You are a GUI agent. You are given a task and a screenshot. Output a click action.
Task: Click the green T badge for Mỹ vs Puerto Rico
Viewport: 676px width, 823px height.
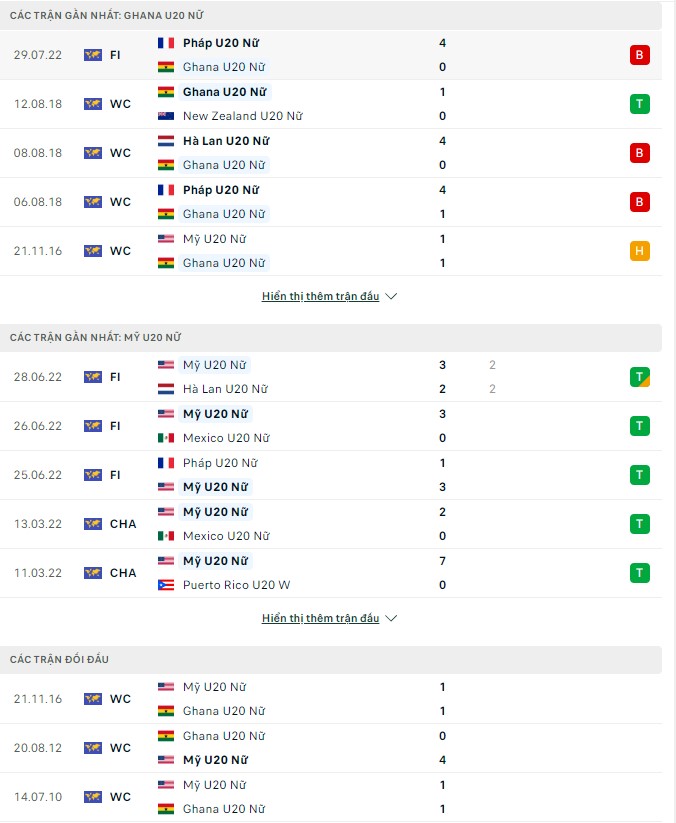(640, 572)
